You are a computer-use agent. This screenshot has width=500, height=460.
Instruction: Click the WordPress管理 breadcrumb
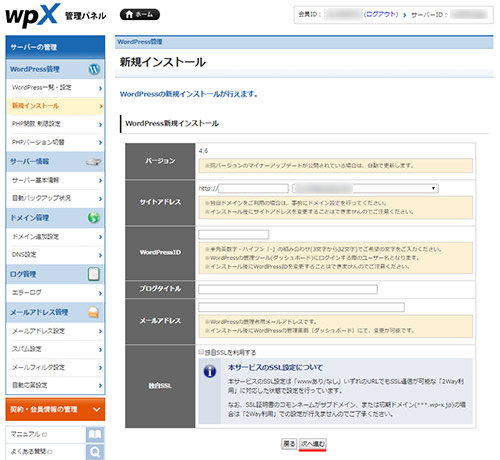click(140, 42)
